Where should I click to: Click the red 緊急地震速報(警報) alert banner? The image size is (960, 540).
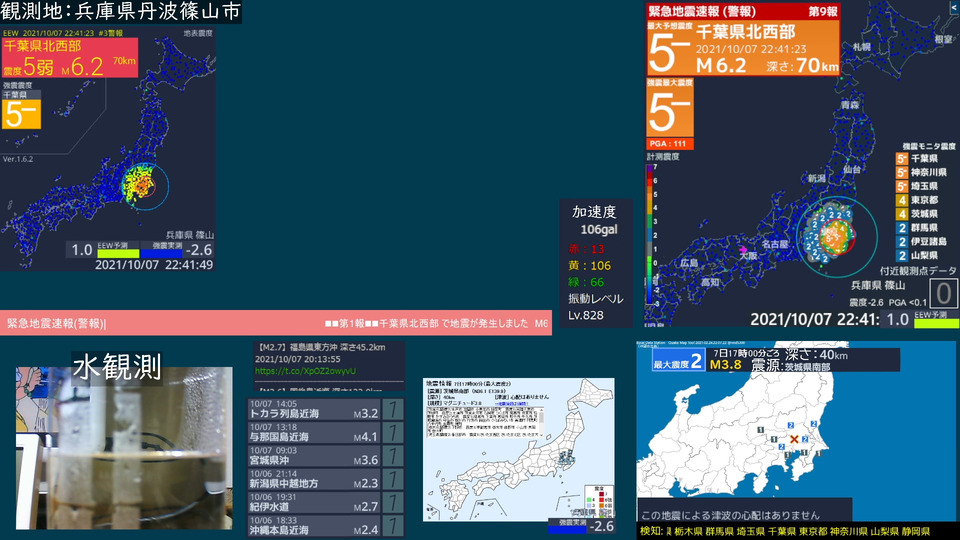(276, 323)
